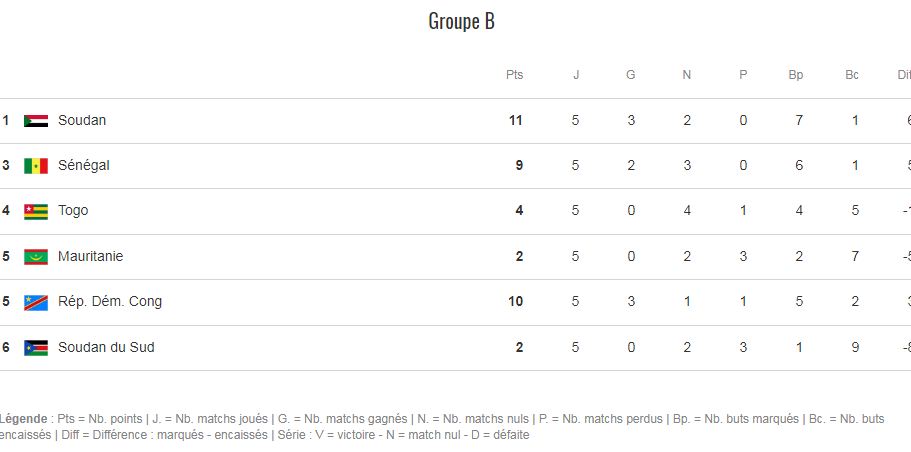The width and height of the screenshot is (911, 452).
Task: Click the Mauritanie flag icon
Action: 36,257
